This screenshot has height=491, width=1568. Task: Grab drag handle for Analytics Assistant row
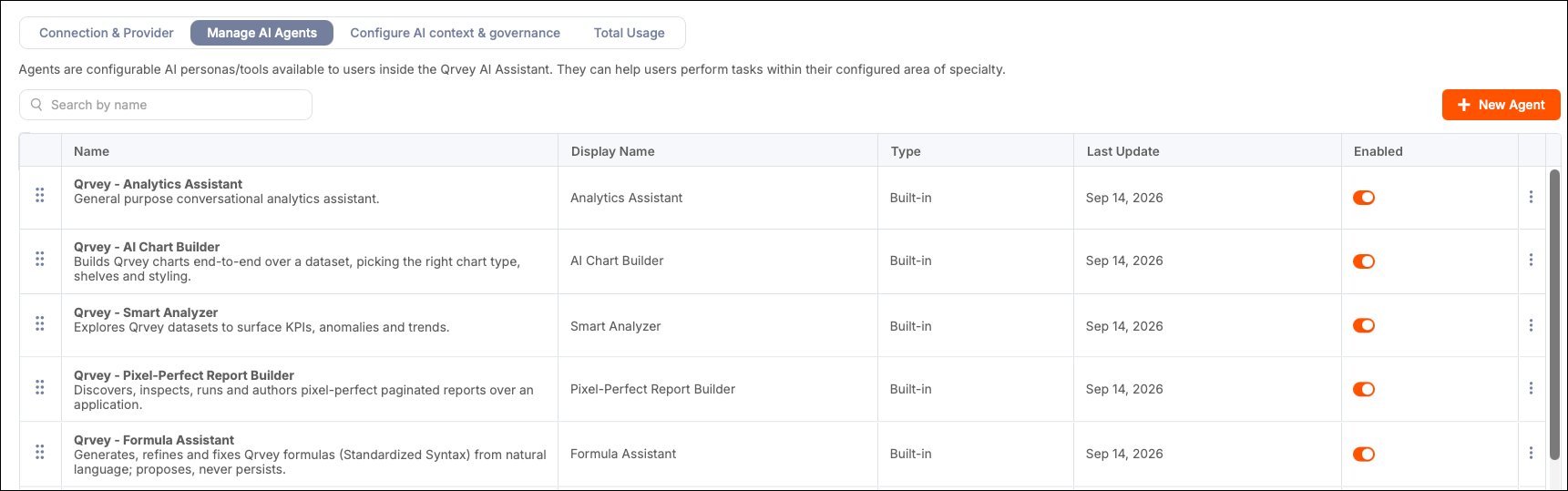[x=40, y=195]
